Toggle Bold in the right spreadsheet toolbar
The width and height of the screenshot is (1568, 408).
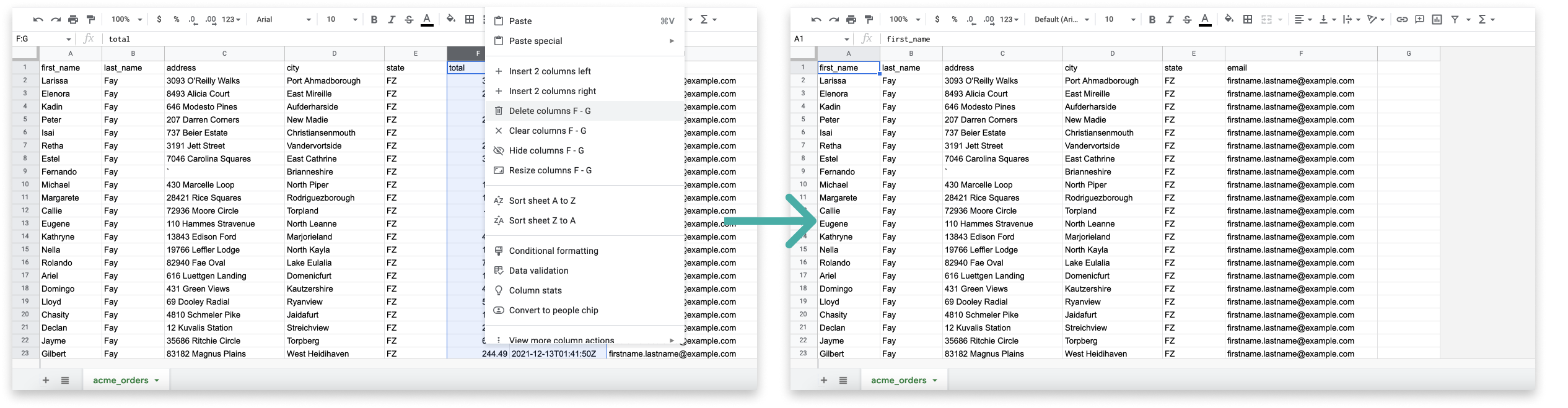click(1152, 20)
